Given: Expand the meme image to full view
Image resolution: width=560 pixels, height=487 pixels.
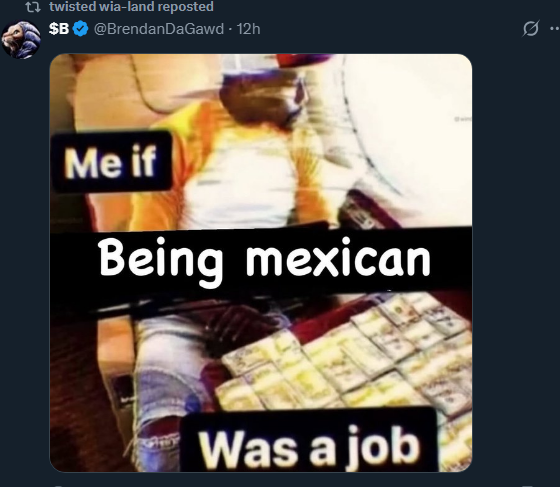Looking at the screenshot, I should point(261,263).
